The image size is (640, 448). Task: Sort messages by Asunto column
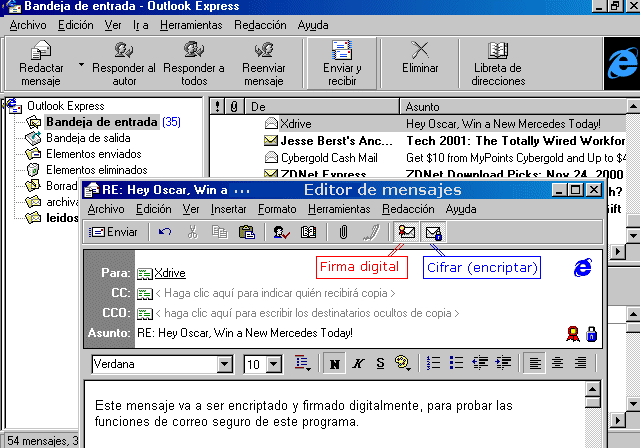coord(513,107)
